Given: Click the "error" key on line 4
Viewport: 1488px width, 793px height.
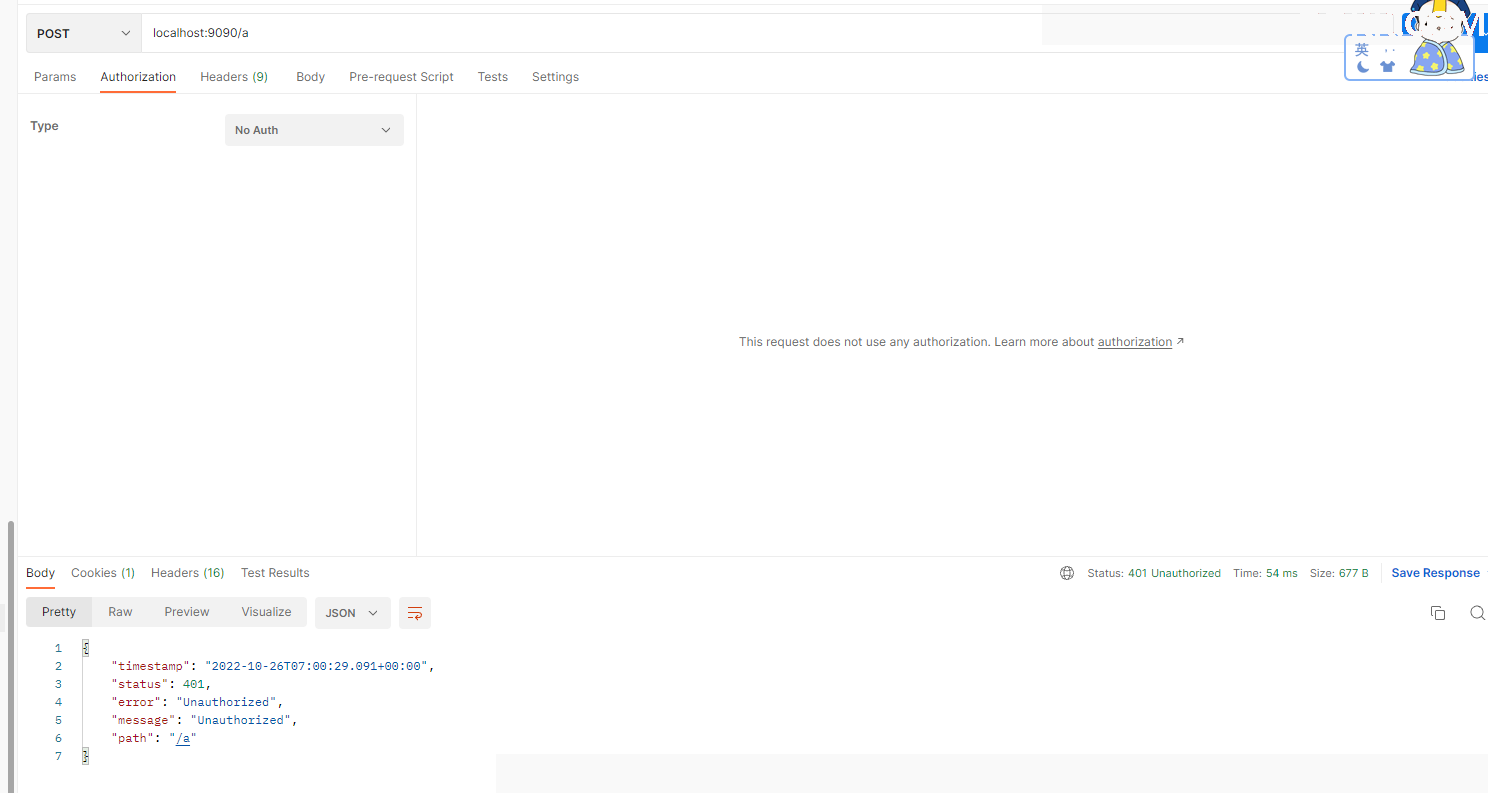Looking at the screenshot, I should coord(137,702).
